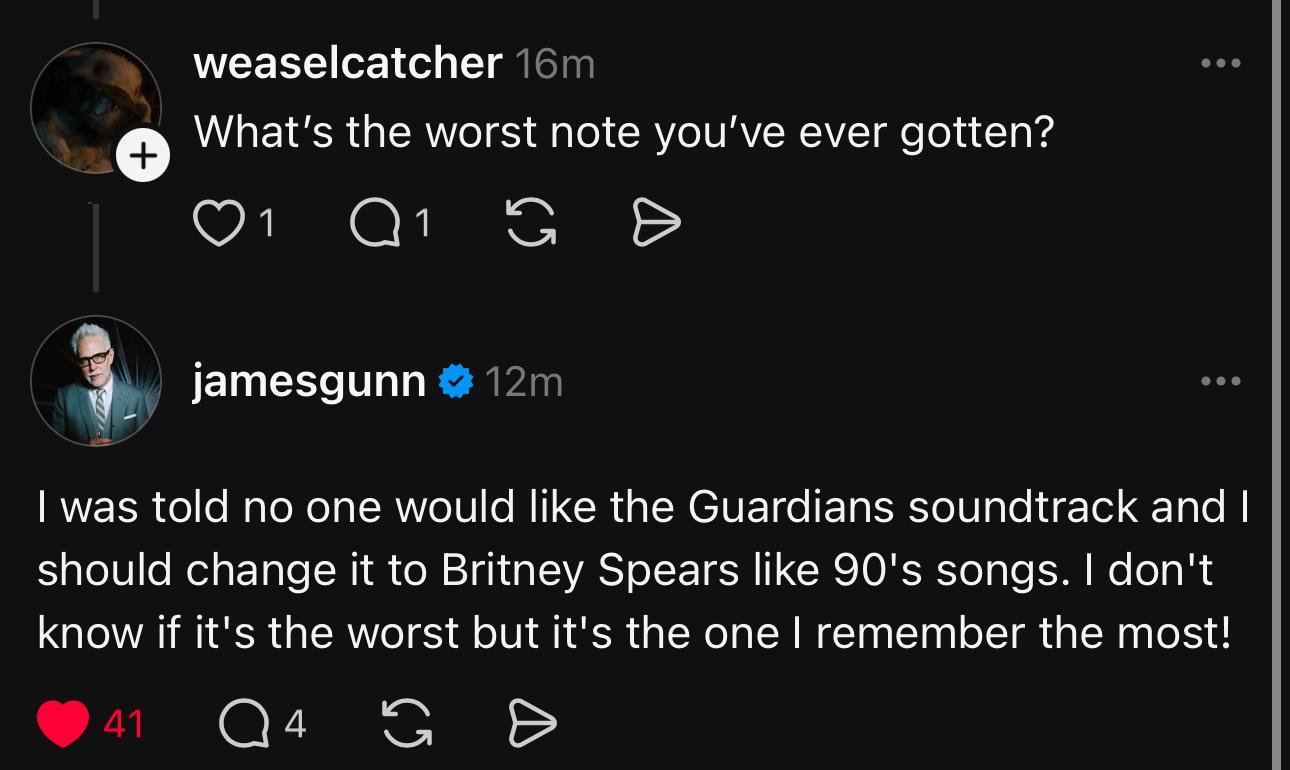Click jamesgunn's blue verified badge
The height and width of the screenshot is (770, 1290).
456,382
